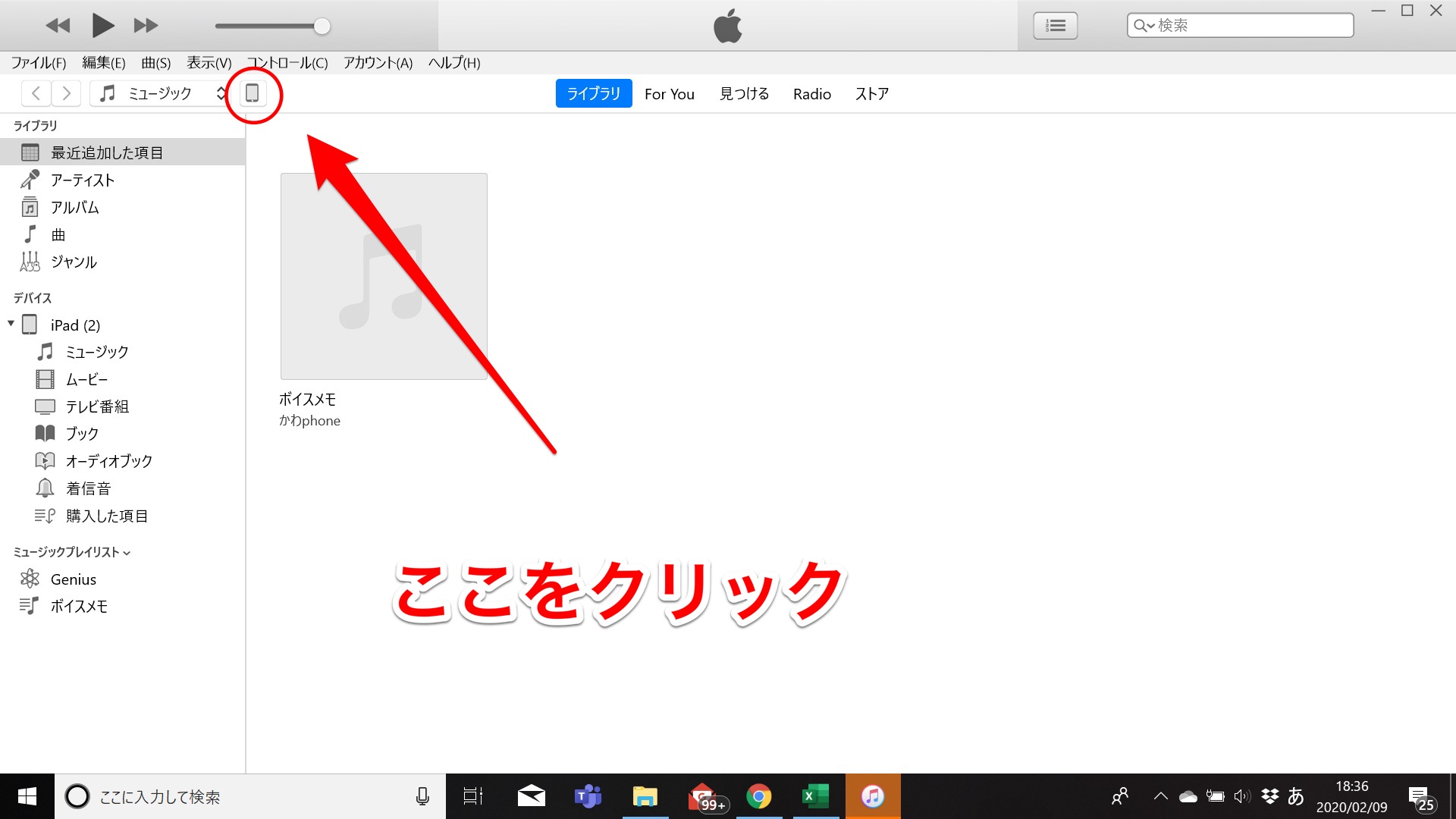The height and width of the screenshot is (819, 1456).
Task: Go forward with the right navigation arrow
Action: (x=66, y=93)
